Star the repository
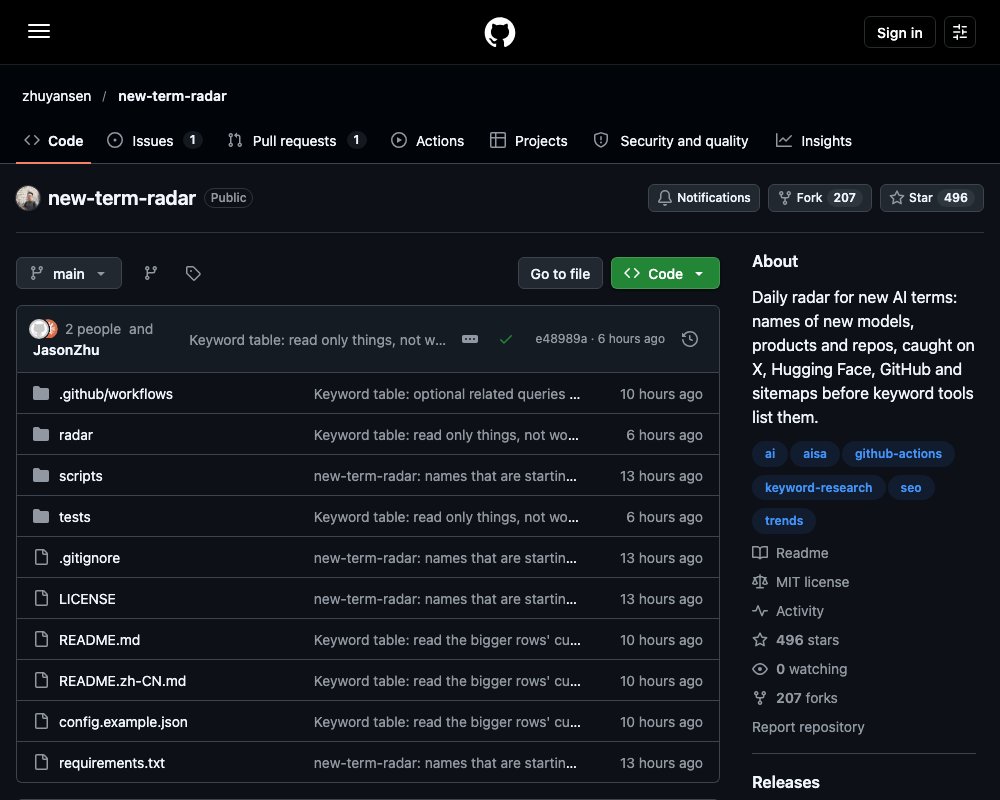 tap(932, 198)
